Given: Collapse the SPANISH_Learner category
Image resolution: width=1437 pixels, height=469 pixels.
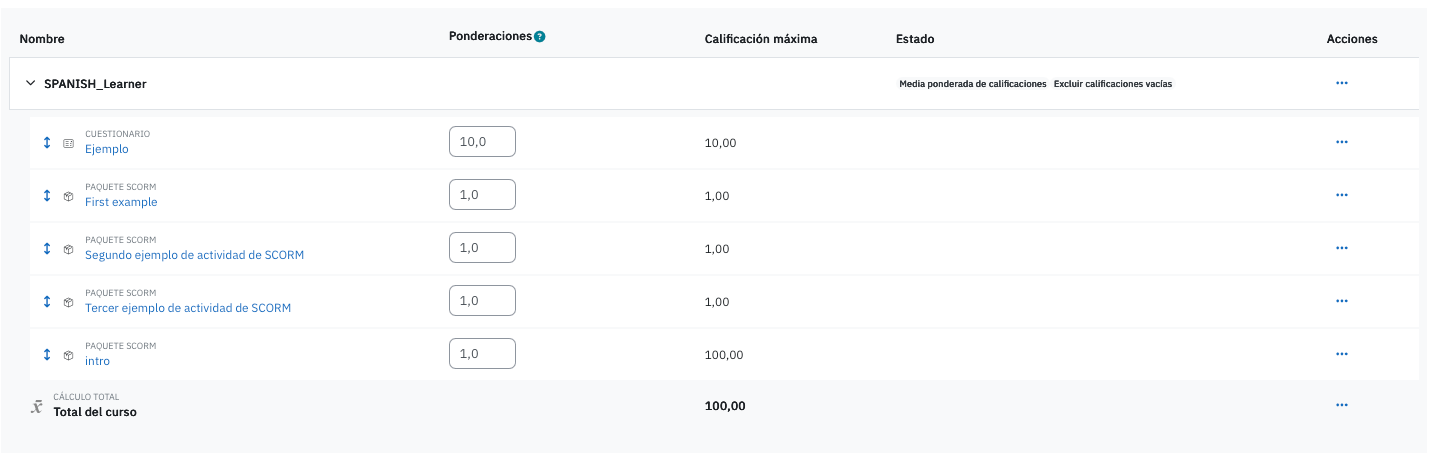Looking at the screenshot, I should [30, 84].
